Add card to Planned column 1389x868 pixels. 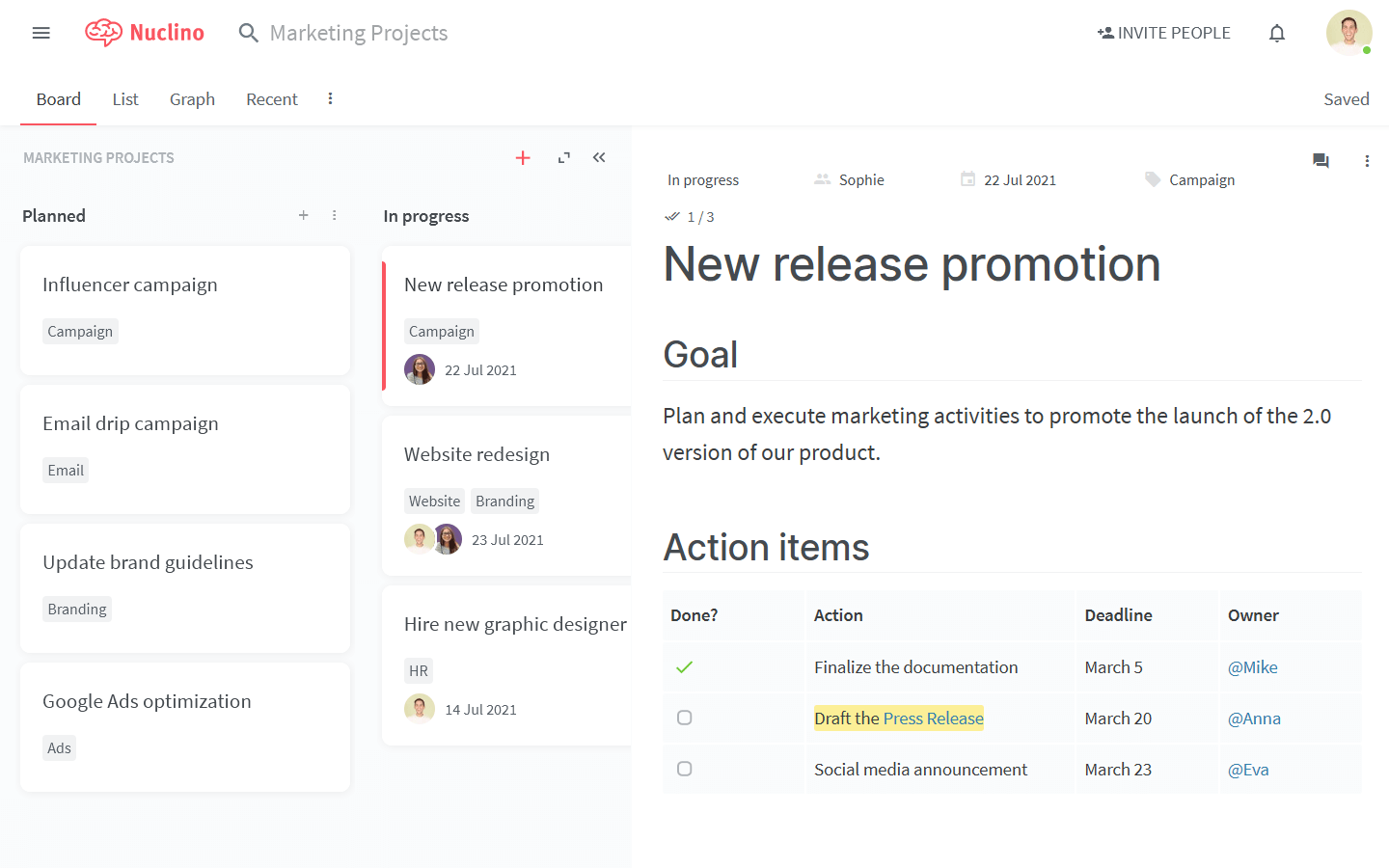coord(303,215)
